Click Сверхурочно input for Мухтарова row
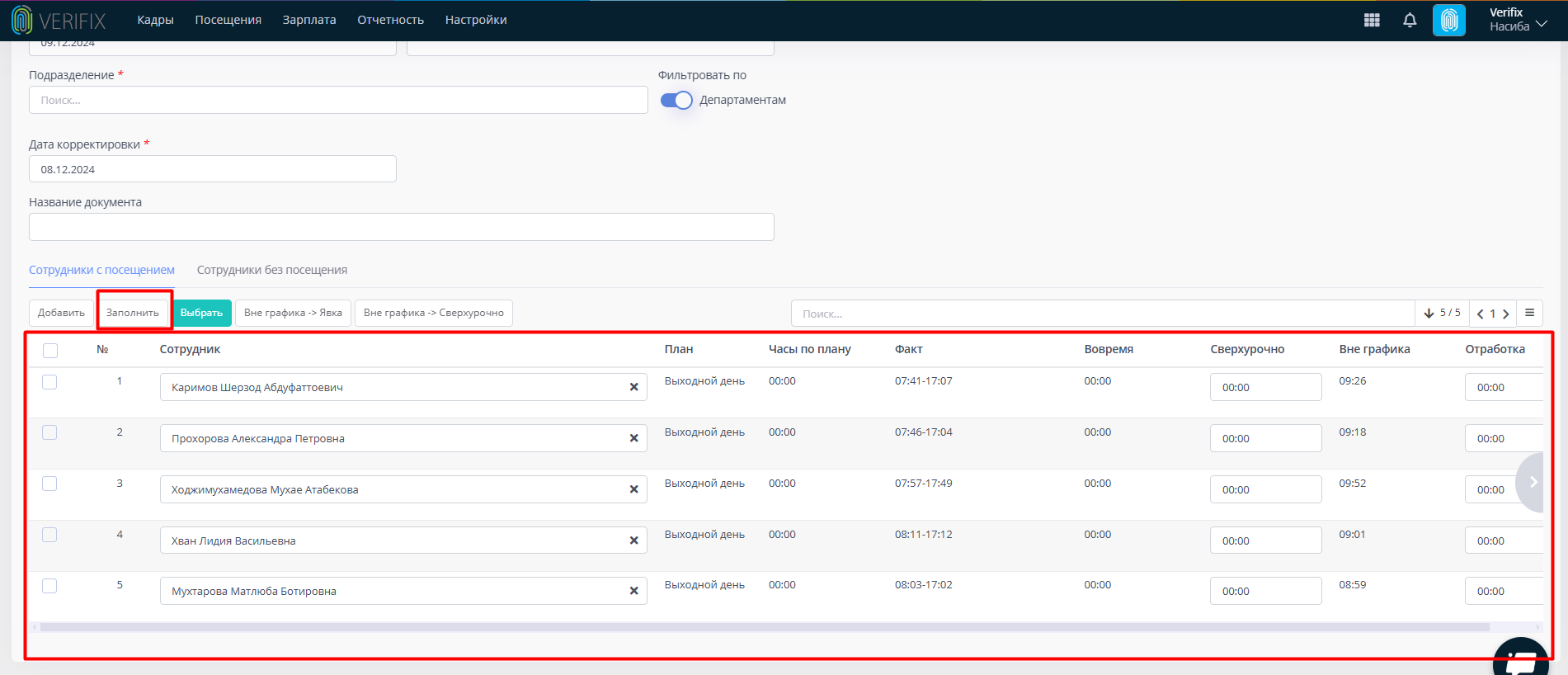This screenshot has width=1568, height=675. pos(1266,591)
